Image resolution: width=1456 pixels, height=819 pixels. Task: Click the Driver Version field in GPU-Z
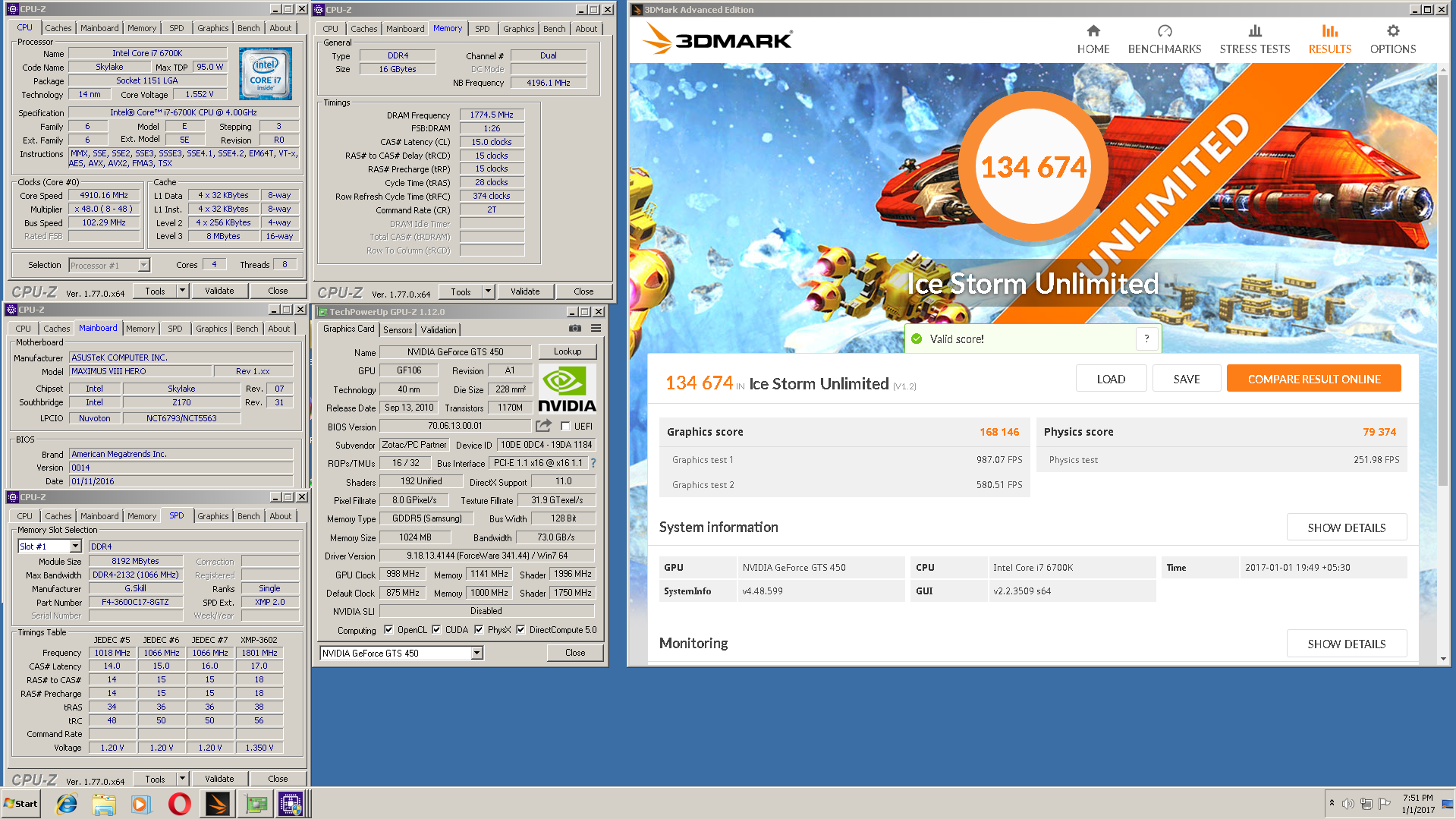coord(487,556)
